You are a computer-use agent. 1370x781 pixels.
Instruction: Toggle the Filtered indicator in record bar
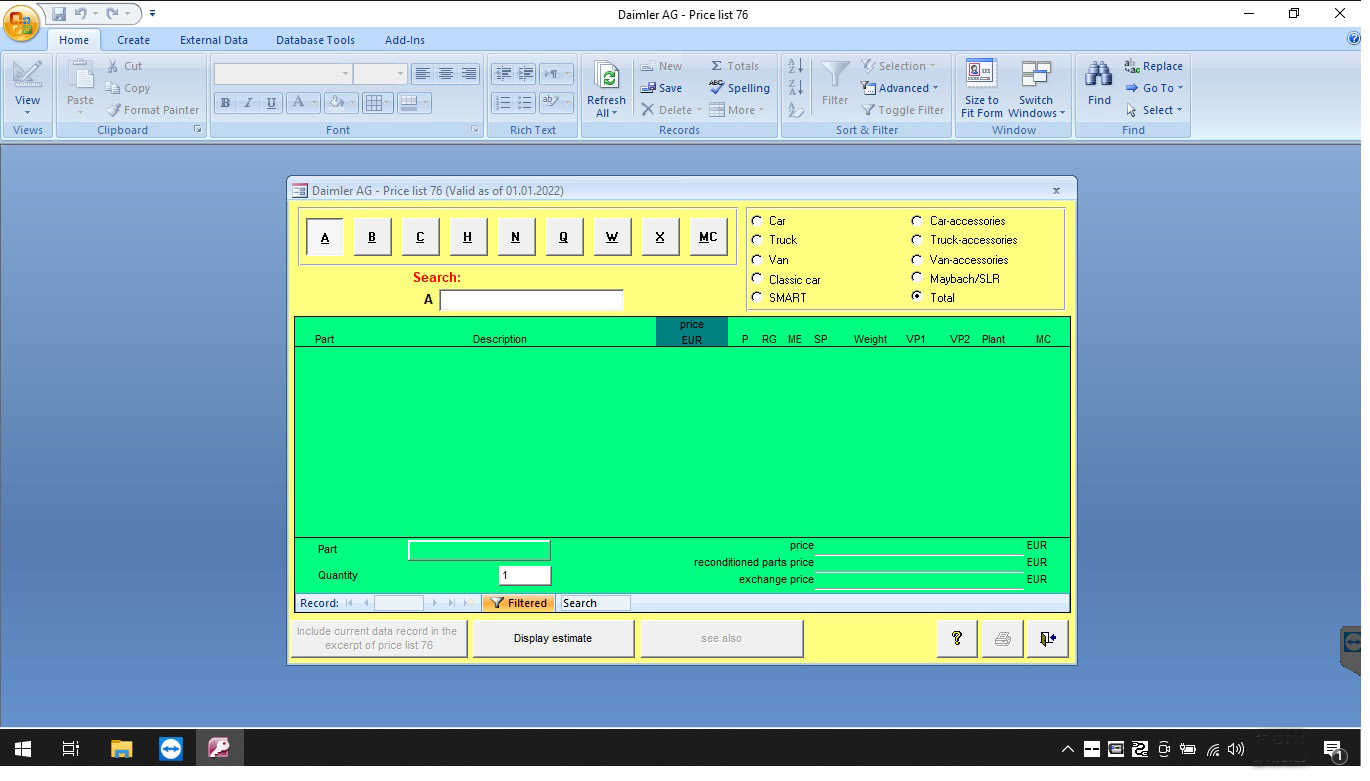(x=518, y=603)
